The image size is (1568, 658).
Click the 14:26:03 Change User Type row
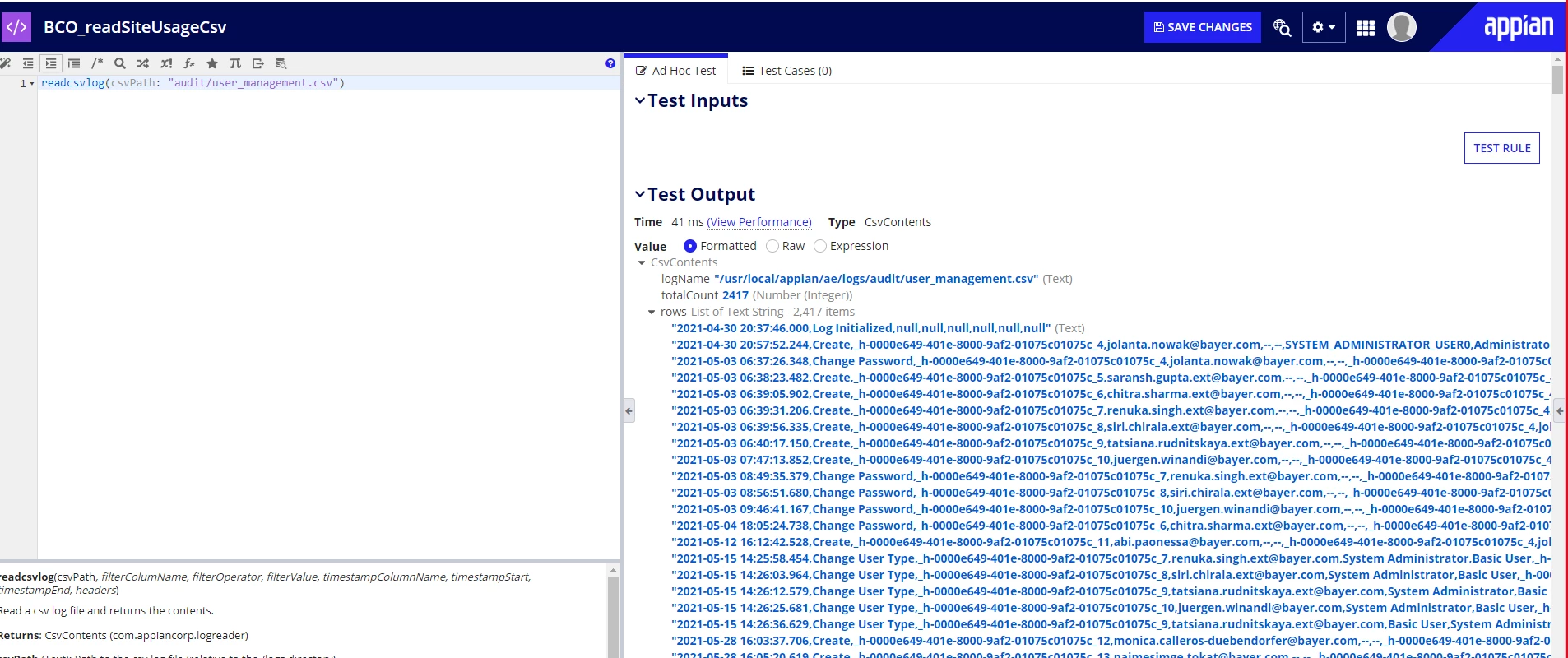[1111, 575]
